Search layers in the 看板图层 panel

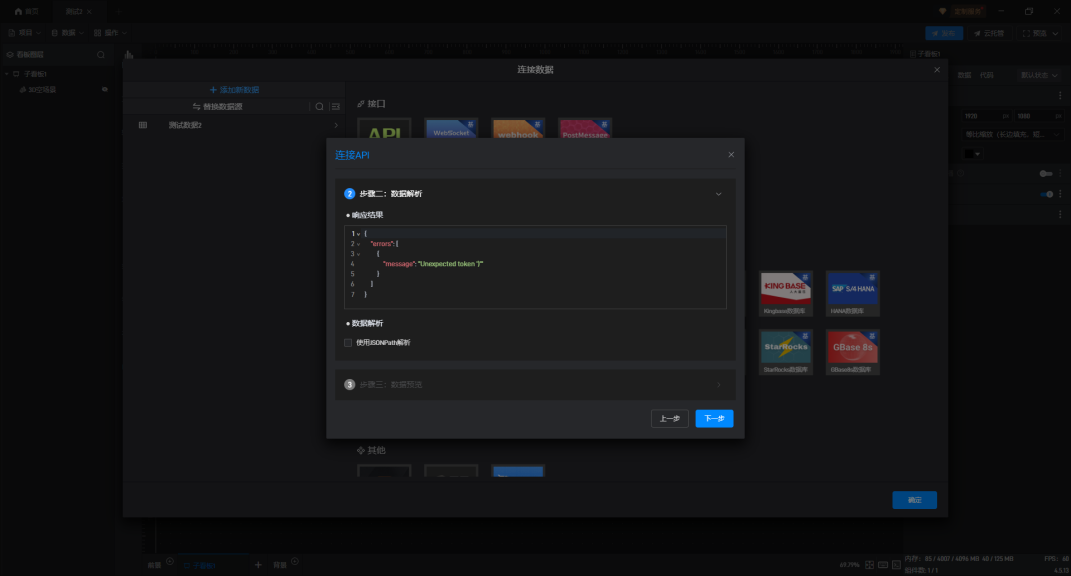tap(101, 55)
